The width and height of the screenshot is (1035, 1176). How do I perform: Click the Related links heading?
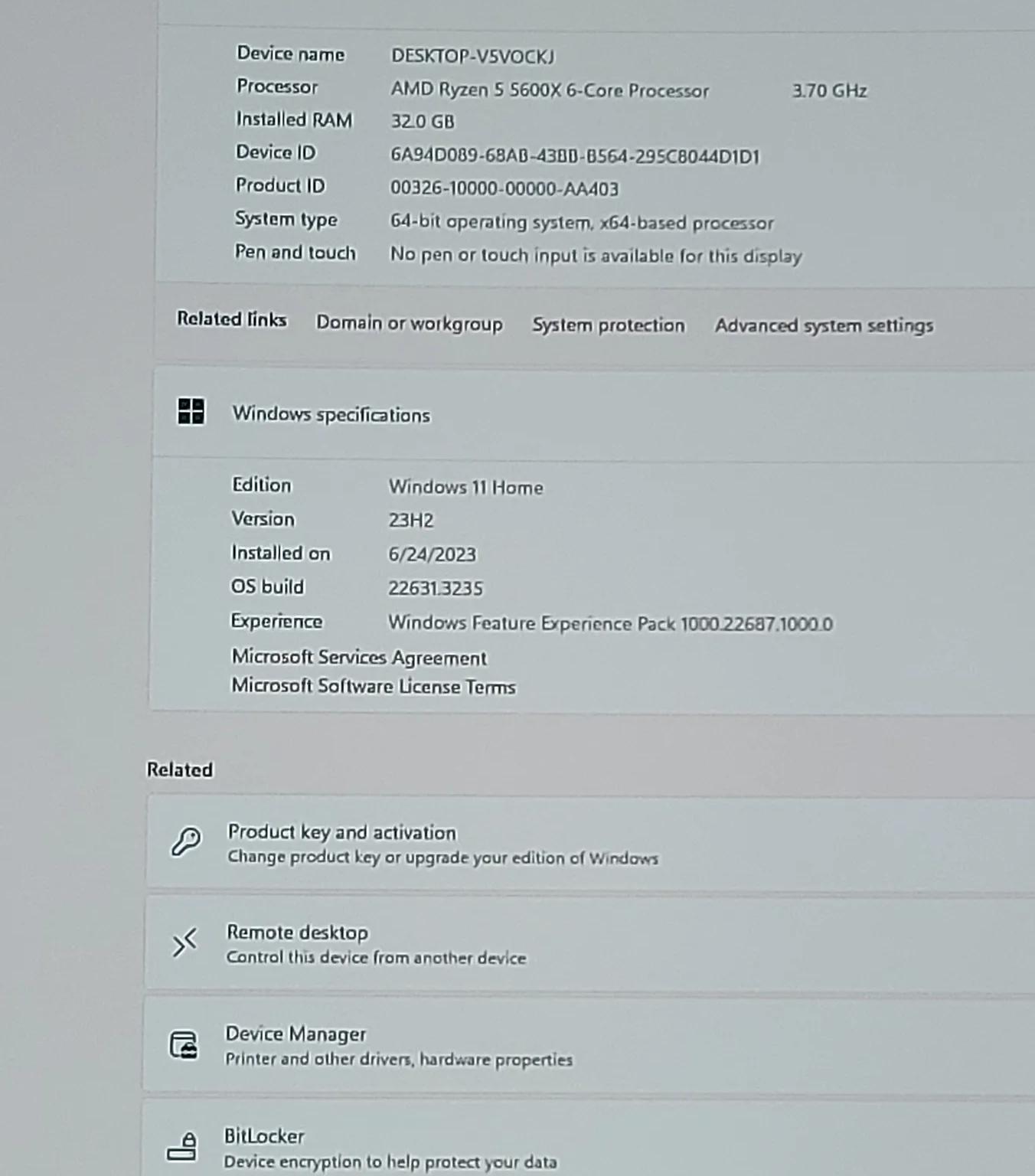[x=231, y=319]
